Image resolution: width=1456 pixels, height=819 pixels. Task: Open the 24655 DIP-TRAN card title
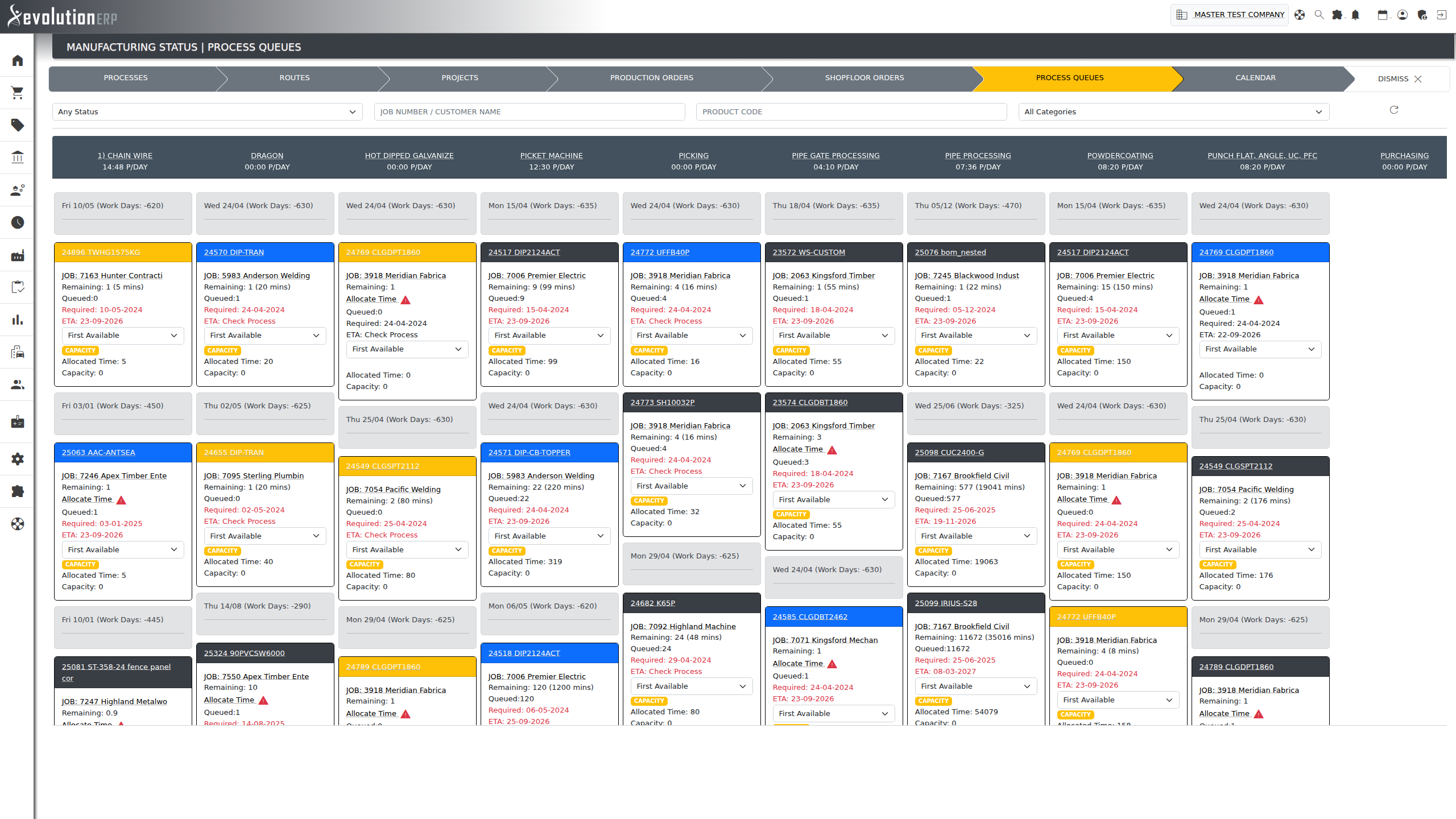pos(234,453)
